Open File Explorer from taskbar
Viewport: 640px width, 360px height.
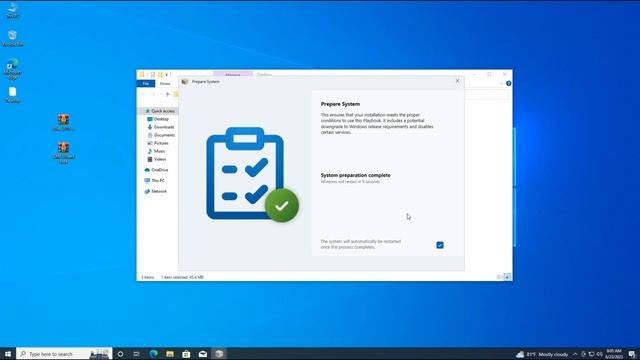(170, 354)
